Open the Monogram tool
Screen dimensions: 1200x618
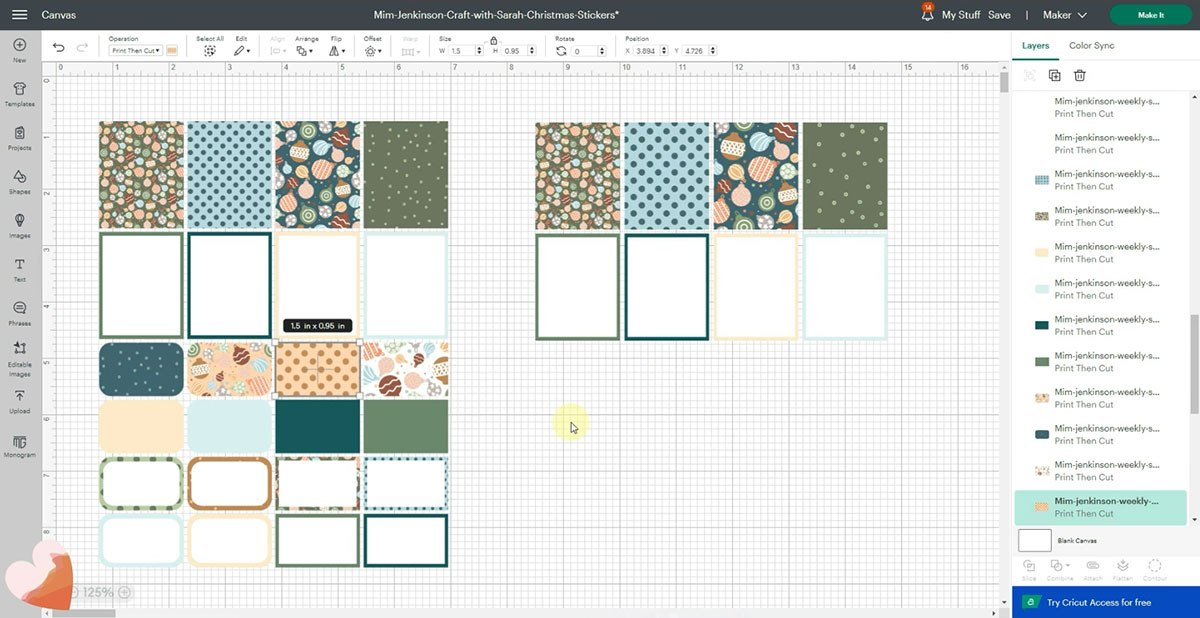[x=19, y=444]
